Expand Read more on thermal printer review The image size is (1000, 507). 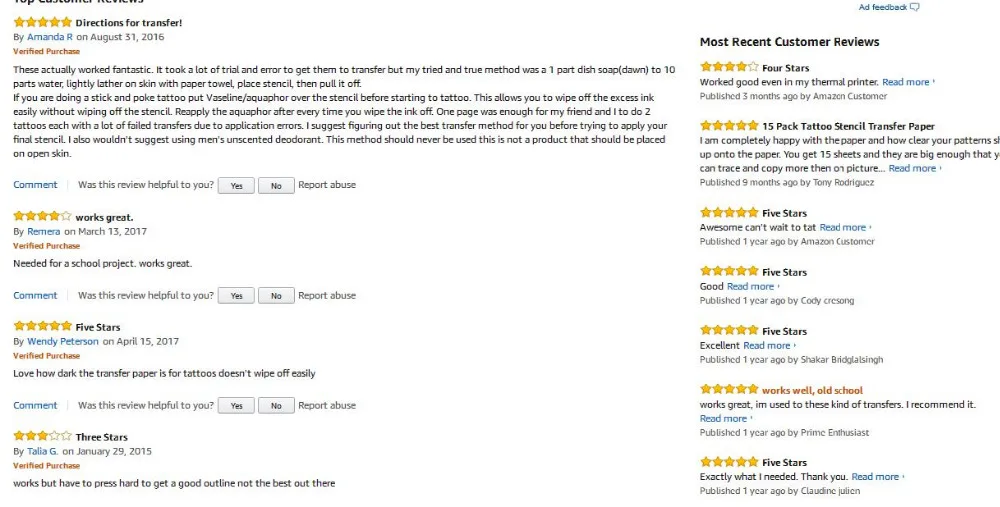click(x=908, y=82)
